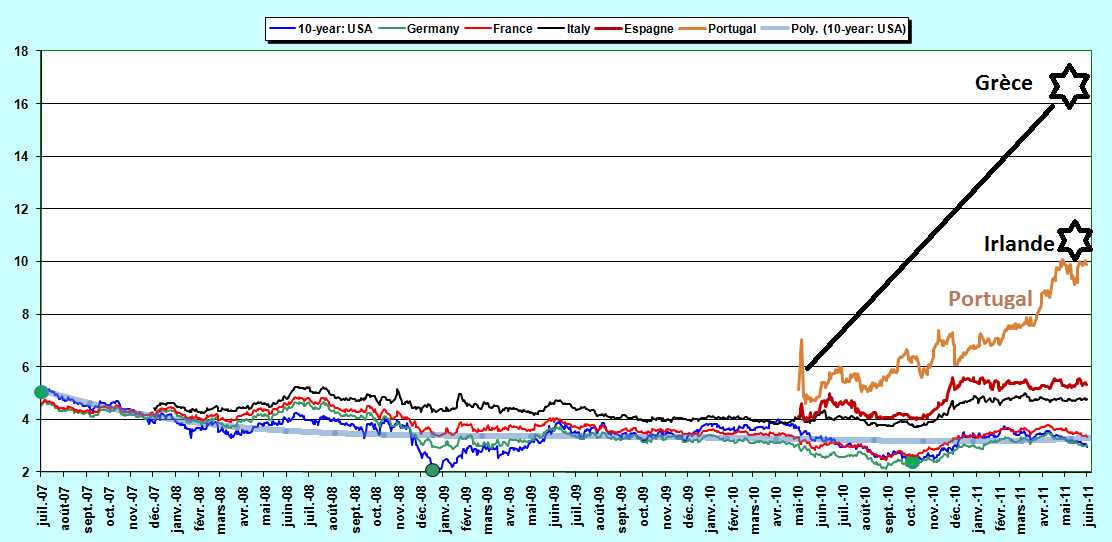Click the juin-11 x-axis label
Image resolution: width=1112 pixels, height=542 pixels.
pos(1089,507)
